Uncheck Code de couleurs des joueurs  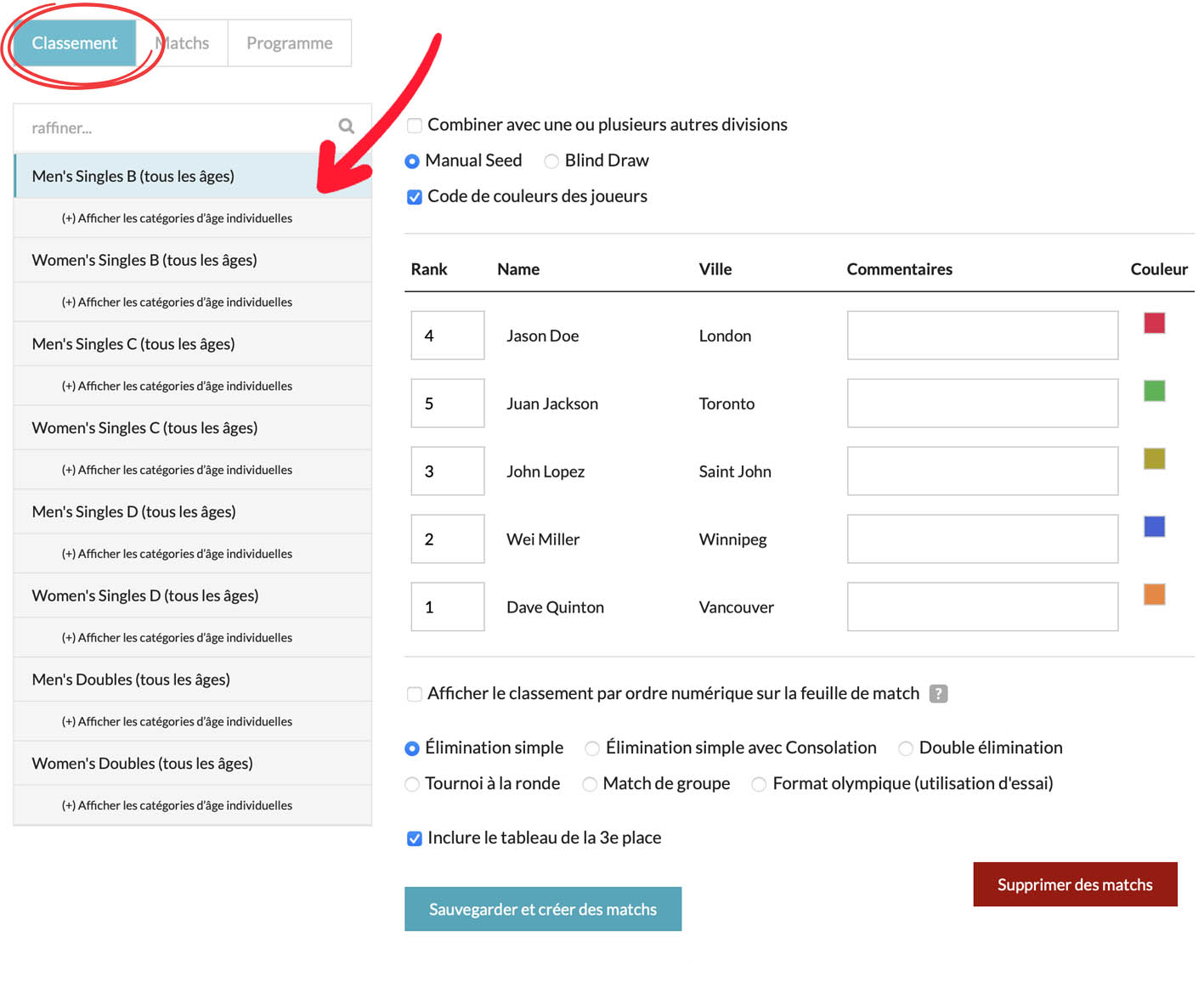(415, 197)
